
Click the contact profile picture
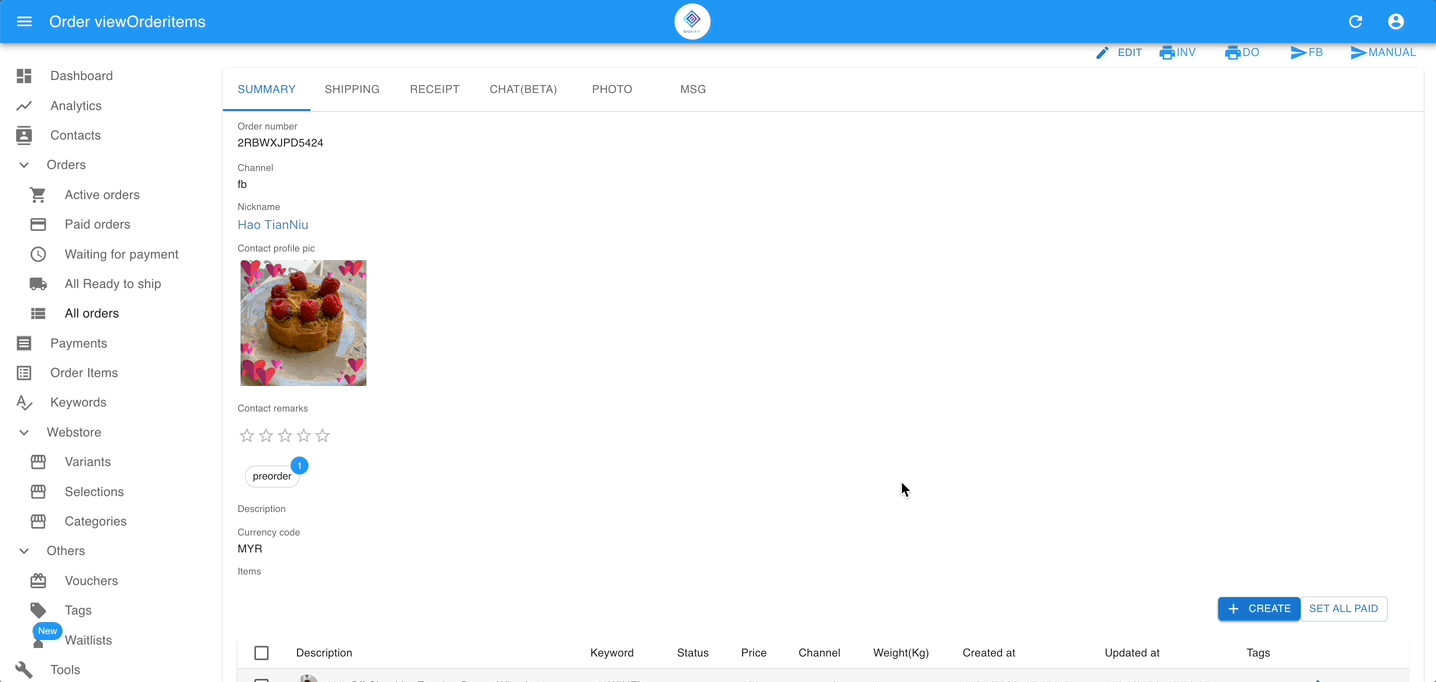[x=303, y=323]
